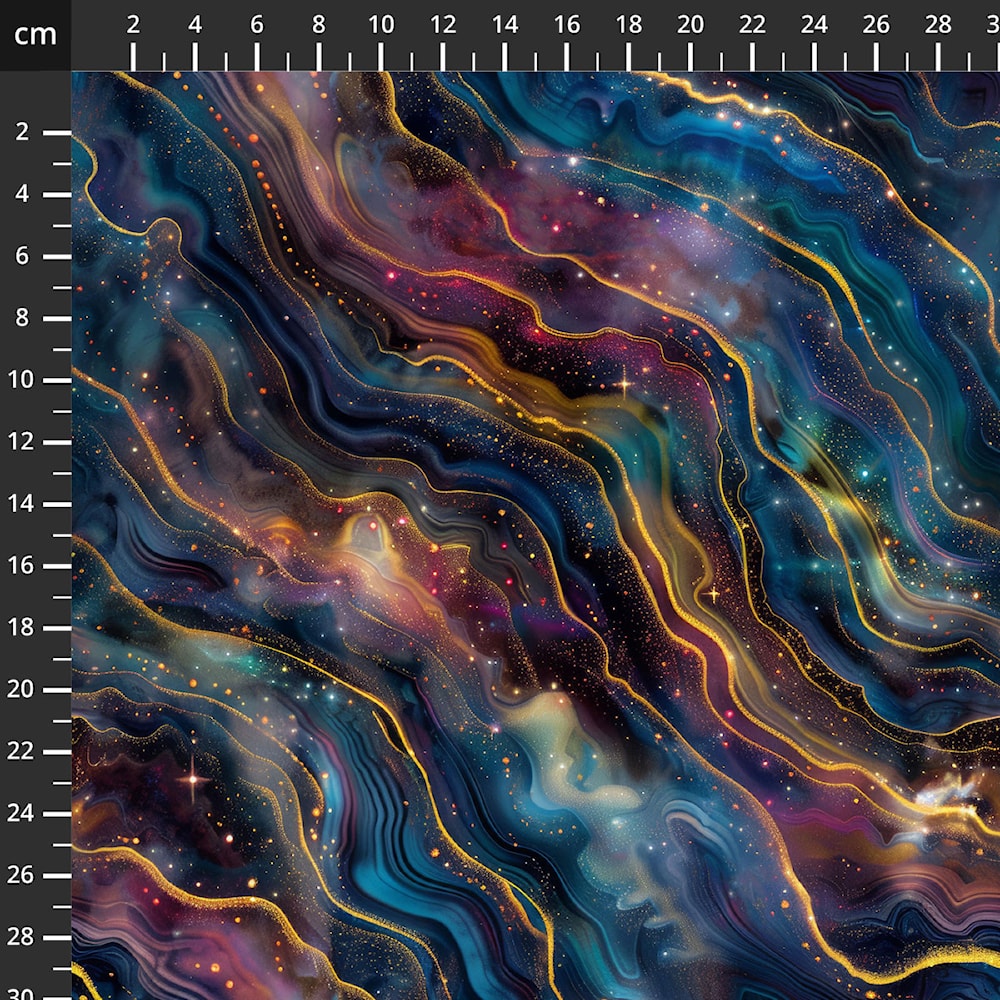Click the cm unit label in ruler corner
Screen dimensions: 1000x1000
click(x=35, y=35)
